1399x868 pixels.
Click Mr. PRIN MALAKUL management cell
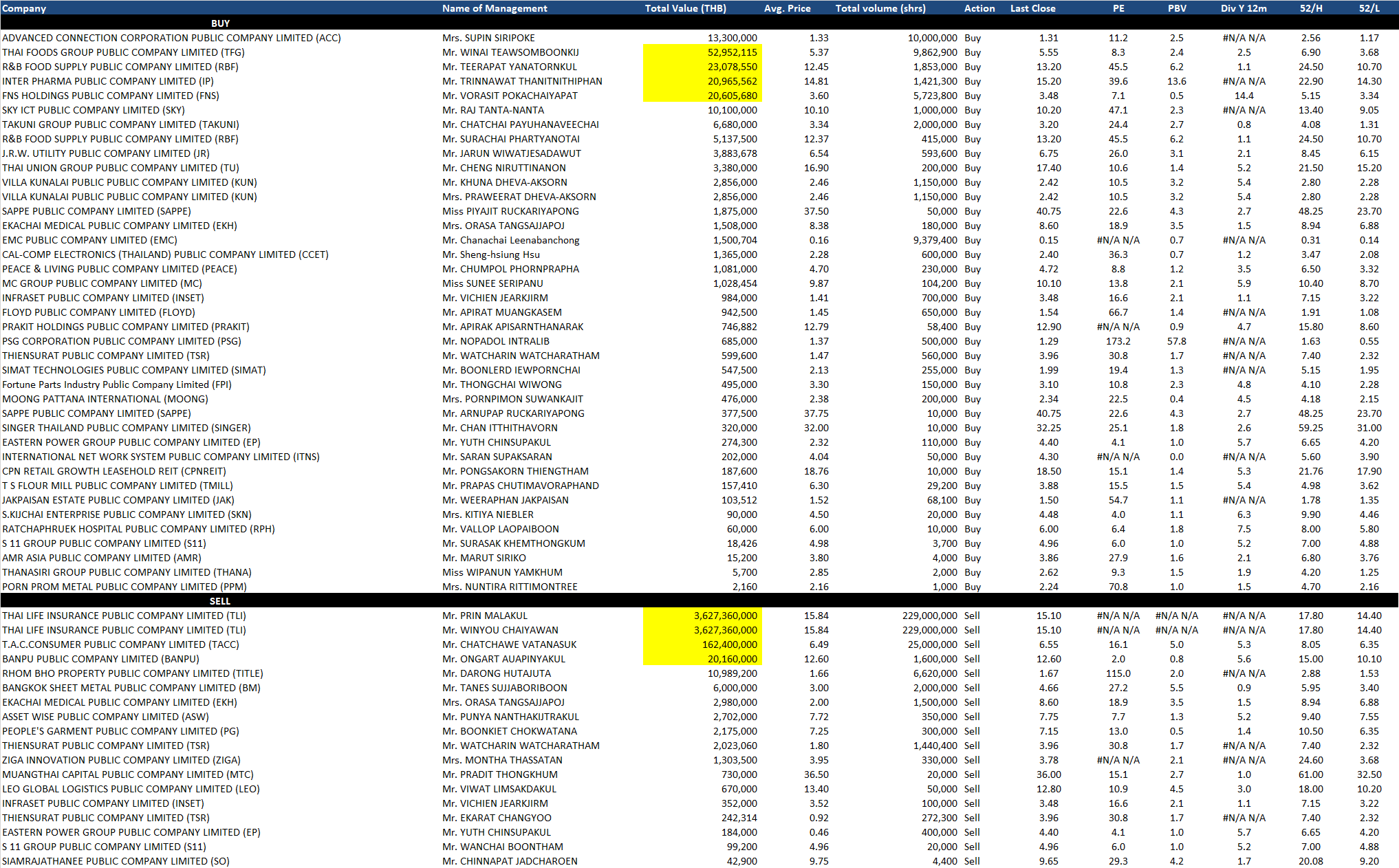point(485,616)
